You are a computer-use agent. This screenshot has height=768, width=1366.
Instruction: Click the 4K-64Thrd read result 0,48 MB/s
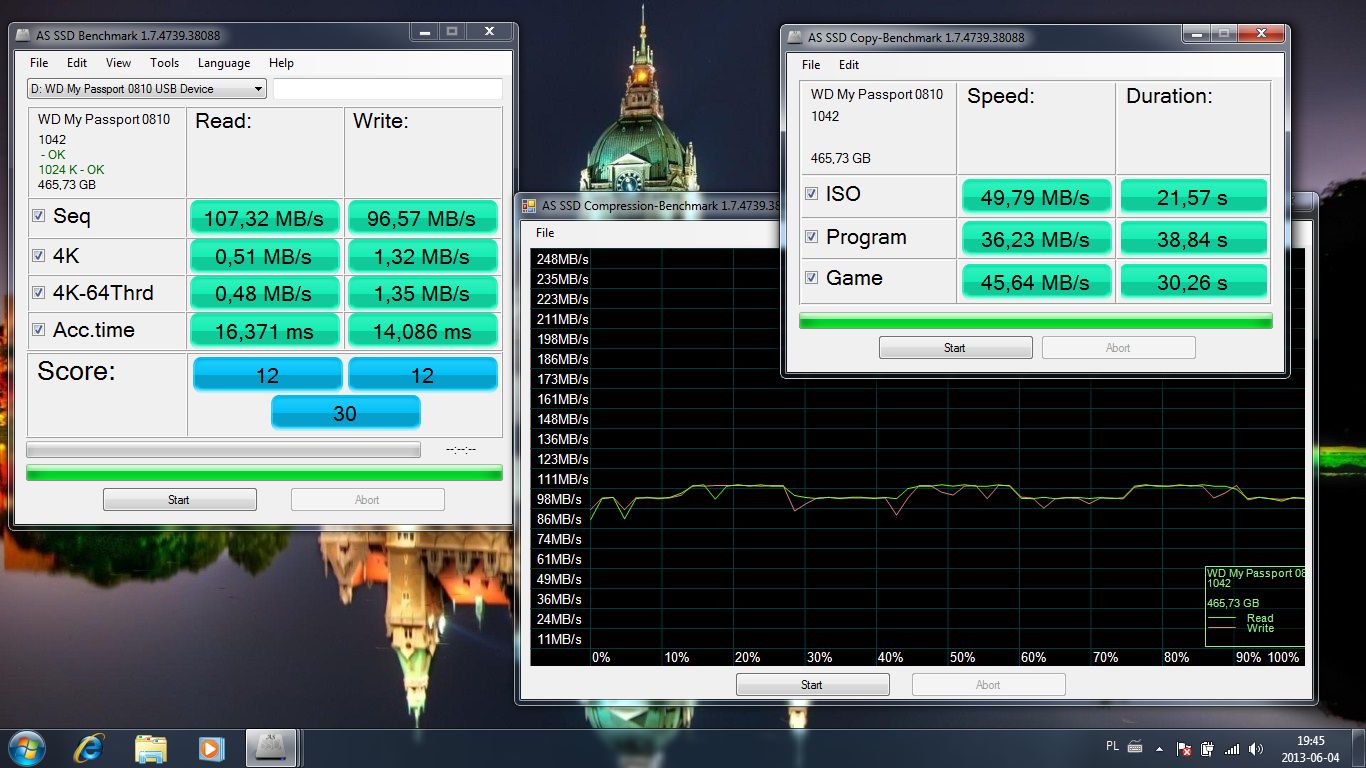point(265,294)
